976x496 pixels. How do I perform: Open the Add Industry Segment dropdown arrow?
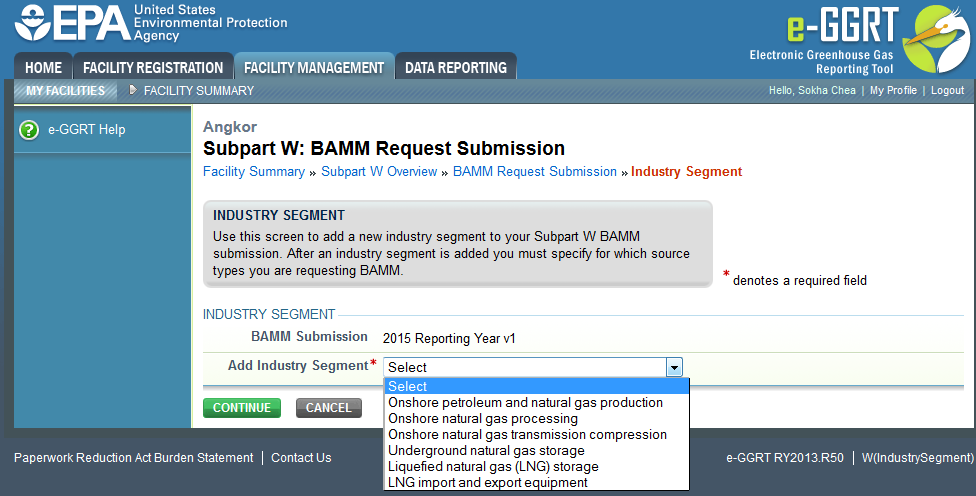coord(674,367)
